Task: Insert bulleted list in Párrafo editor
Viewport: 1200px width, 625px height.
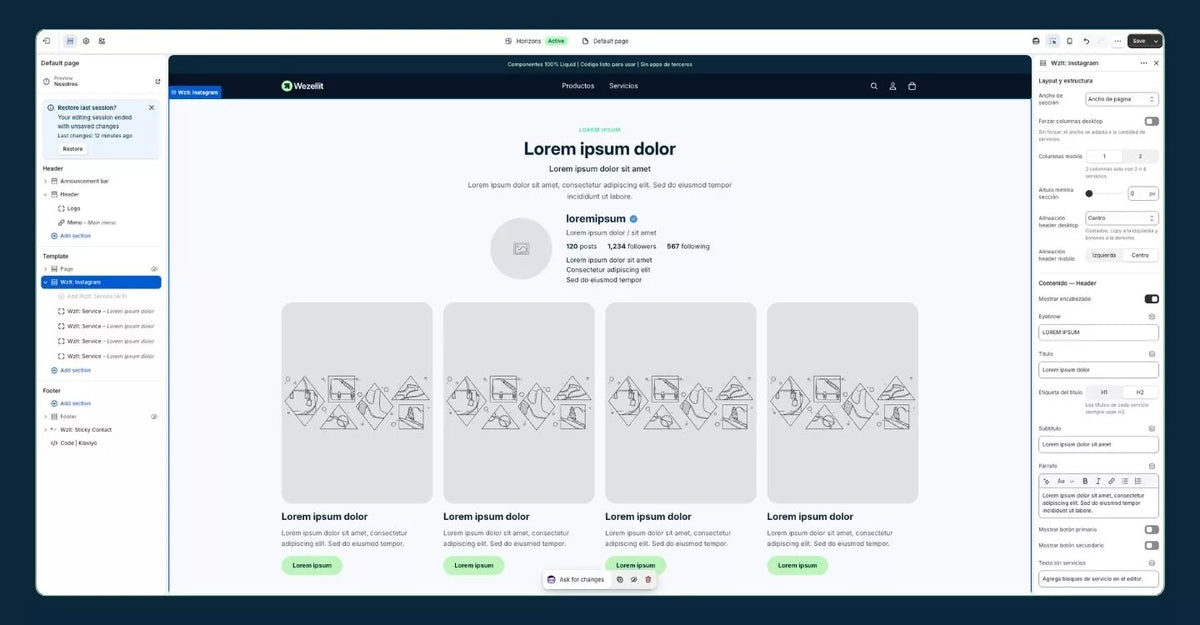Action: pyautogui.click(x=1125, y=481)
